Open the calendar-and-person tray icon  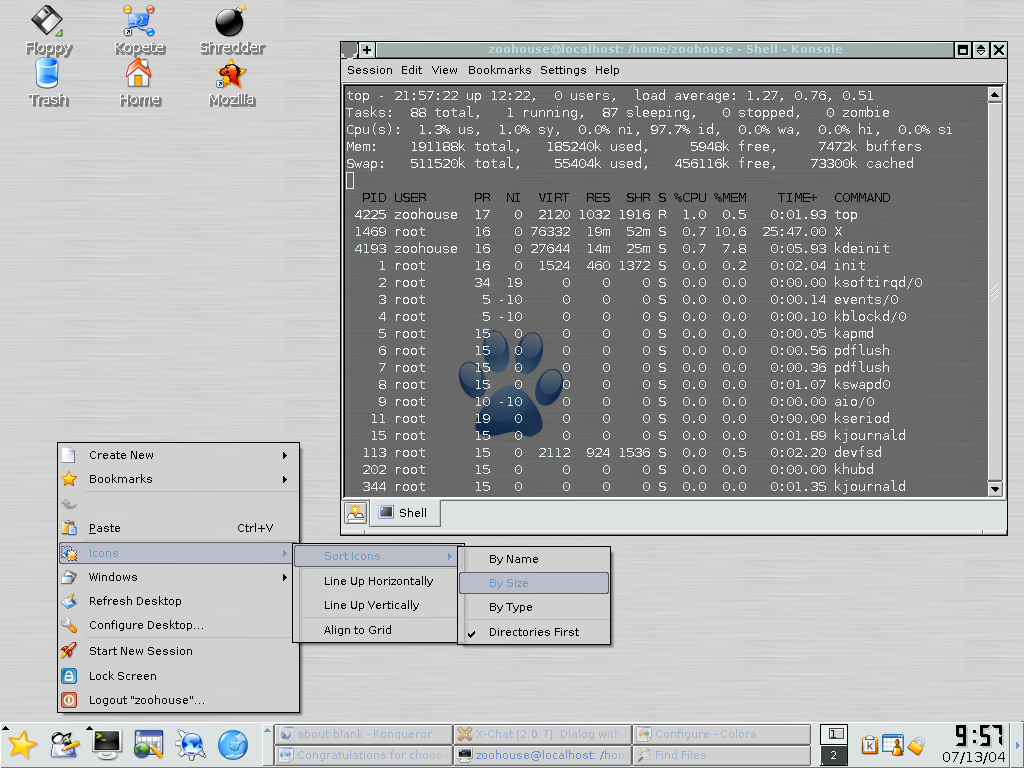coord(893,745)
